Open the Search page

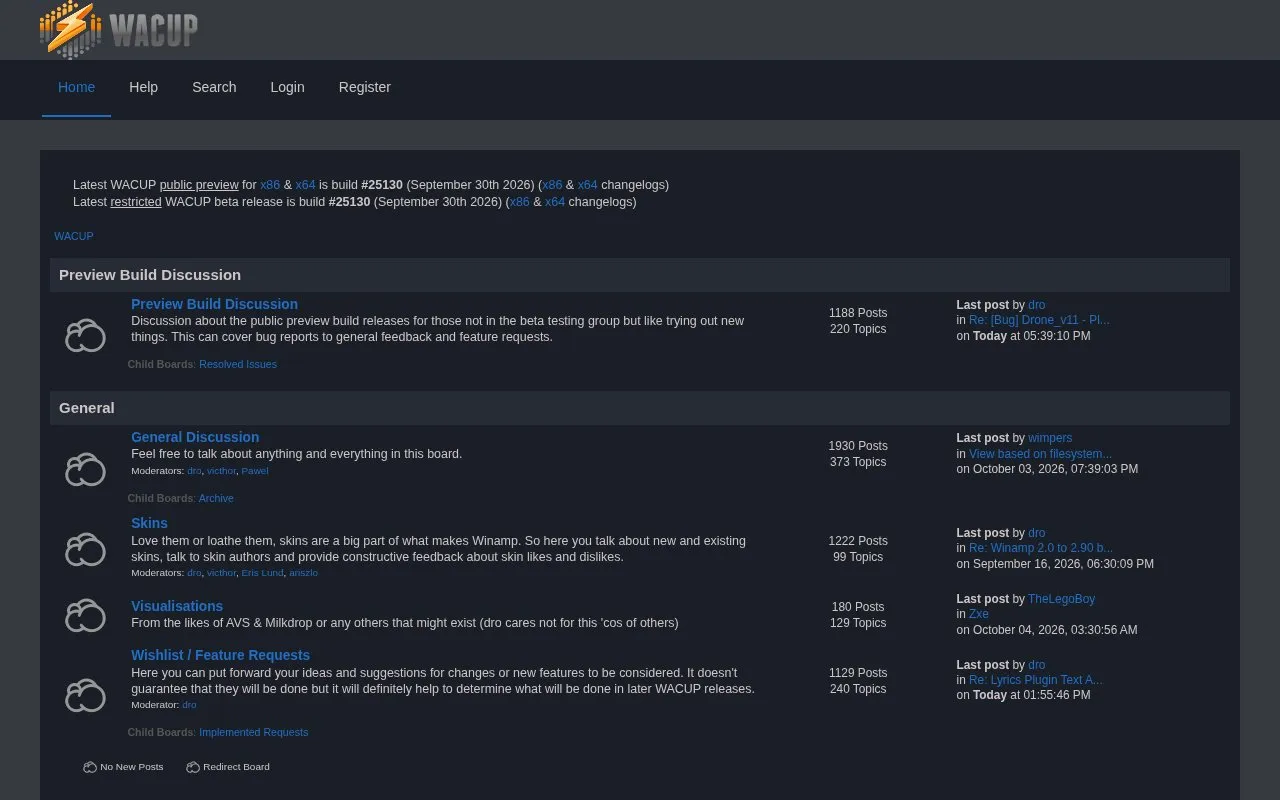pyautogui.click(x=214, y=87)
